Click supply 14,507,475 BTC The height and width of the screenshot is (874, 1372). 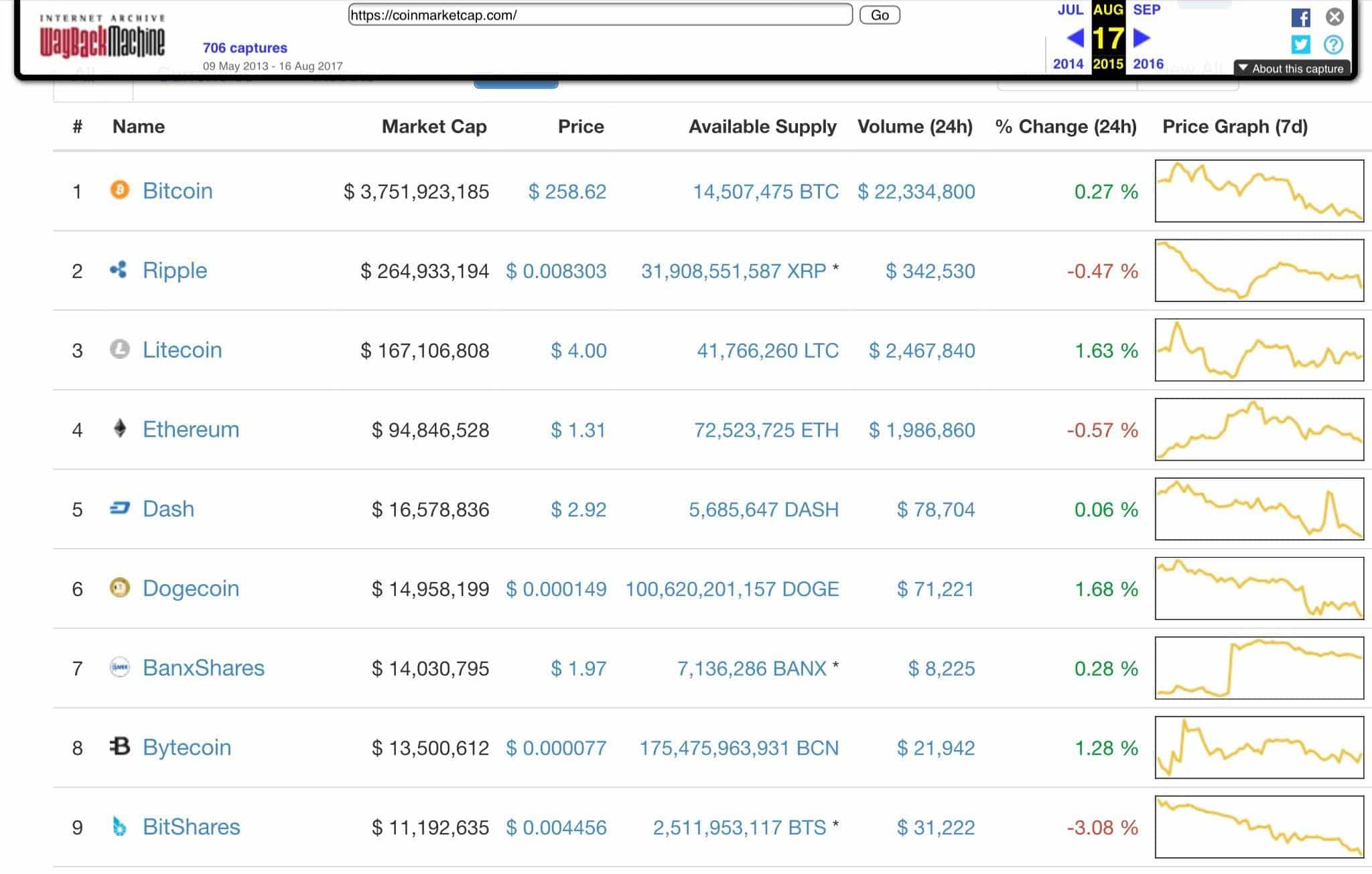pyautogui.click(x=766, y=192)
